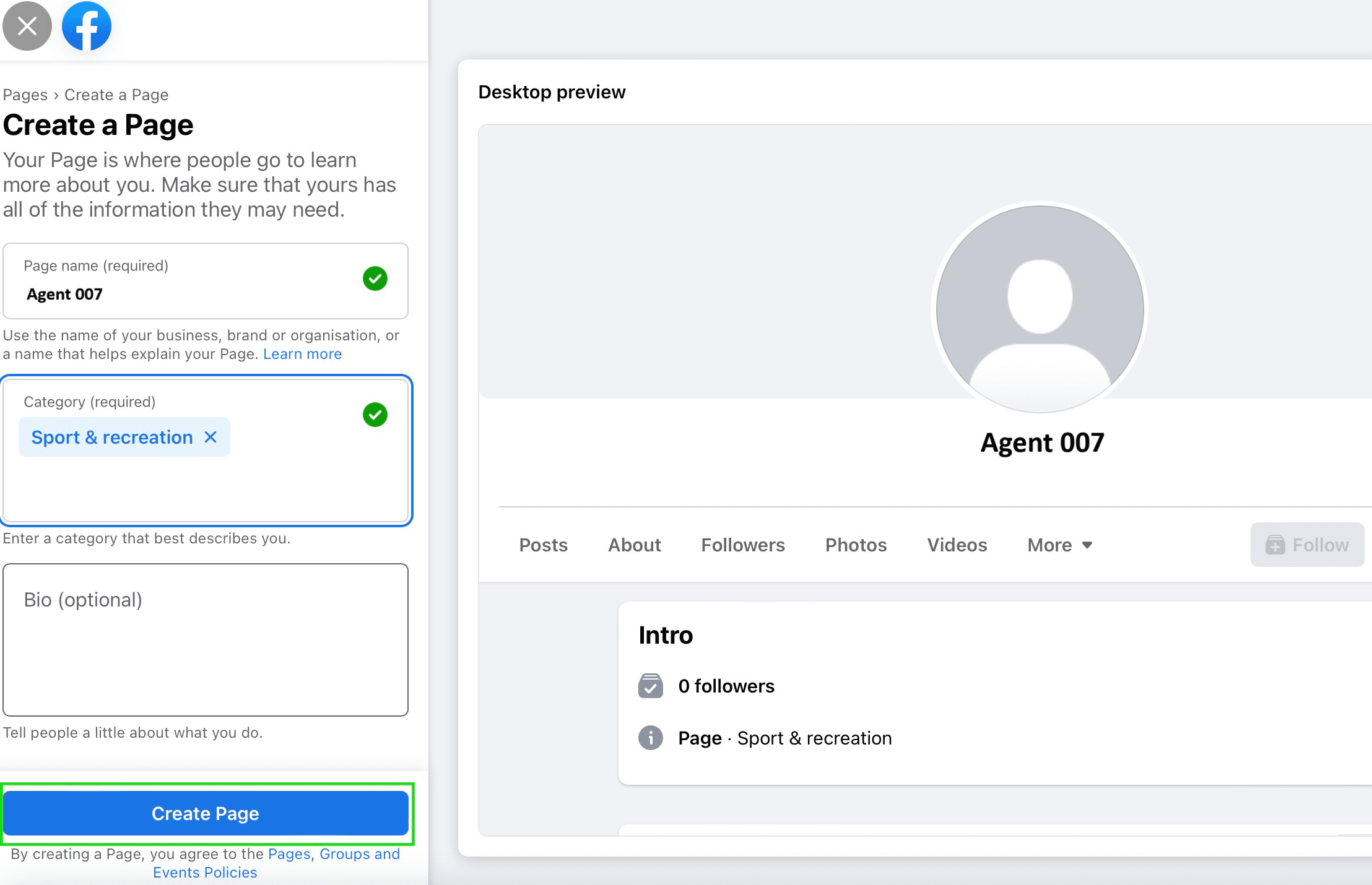Click the Follow button in the preview
1372x885 pixels.
pyautogui.click(x=1307, y=545)
